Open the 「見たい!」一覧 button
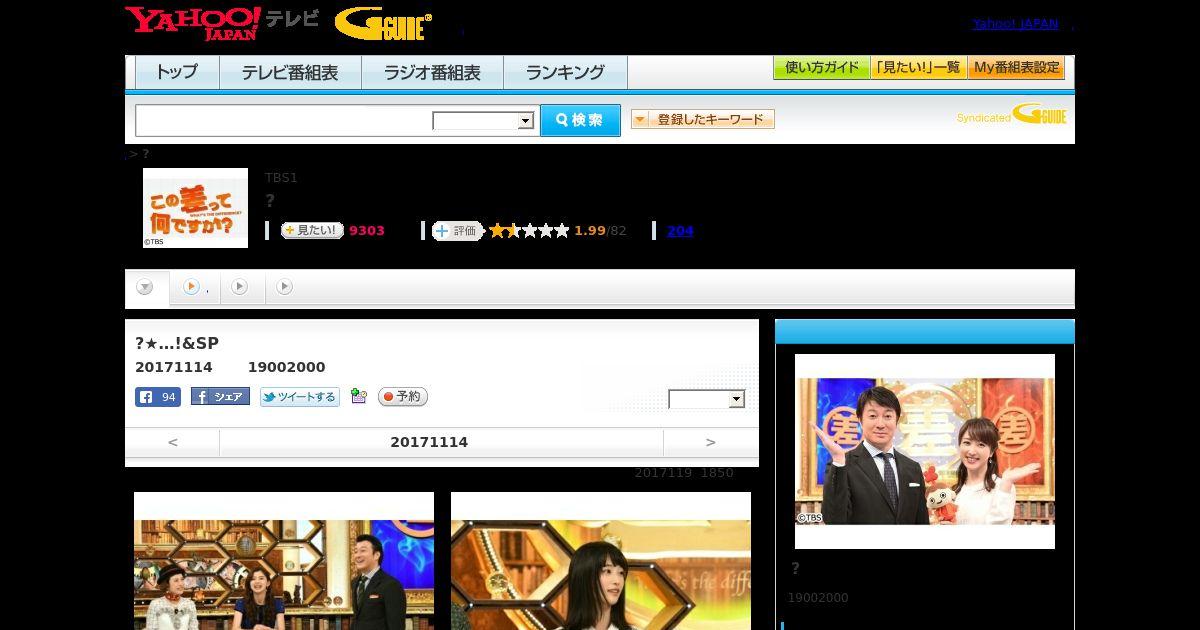 (918, 68)
